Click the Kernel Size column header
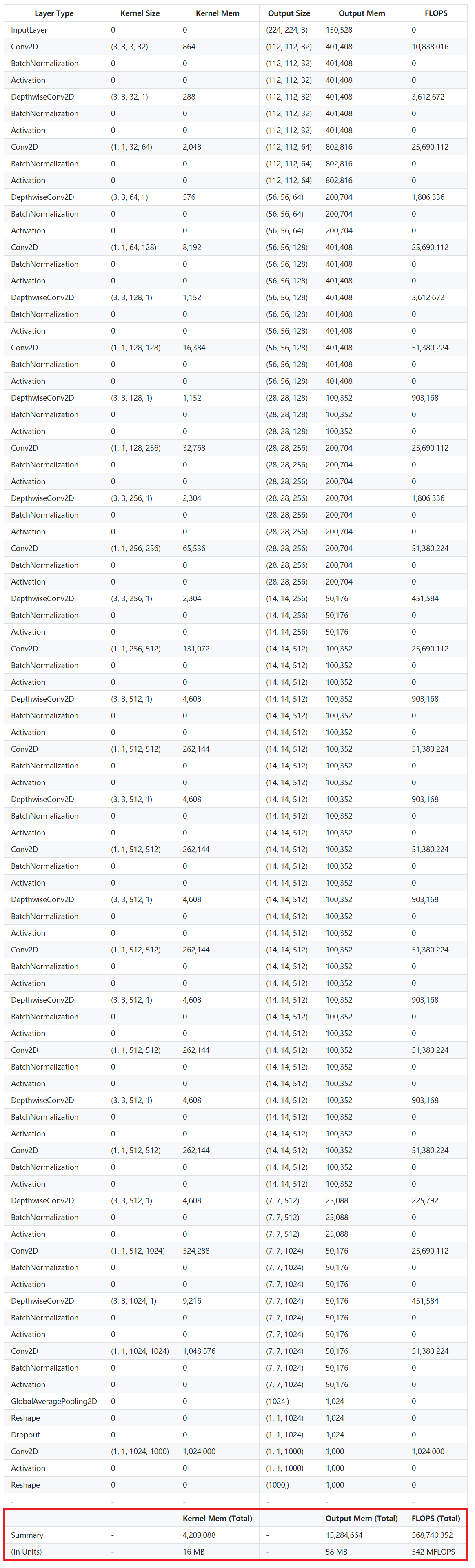This screenshot has height=1568, width=475. point(140,13)
